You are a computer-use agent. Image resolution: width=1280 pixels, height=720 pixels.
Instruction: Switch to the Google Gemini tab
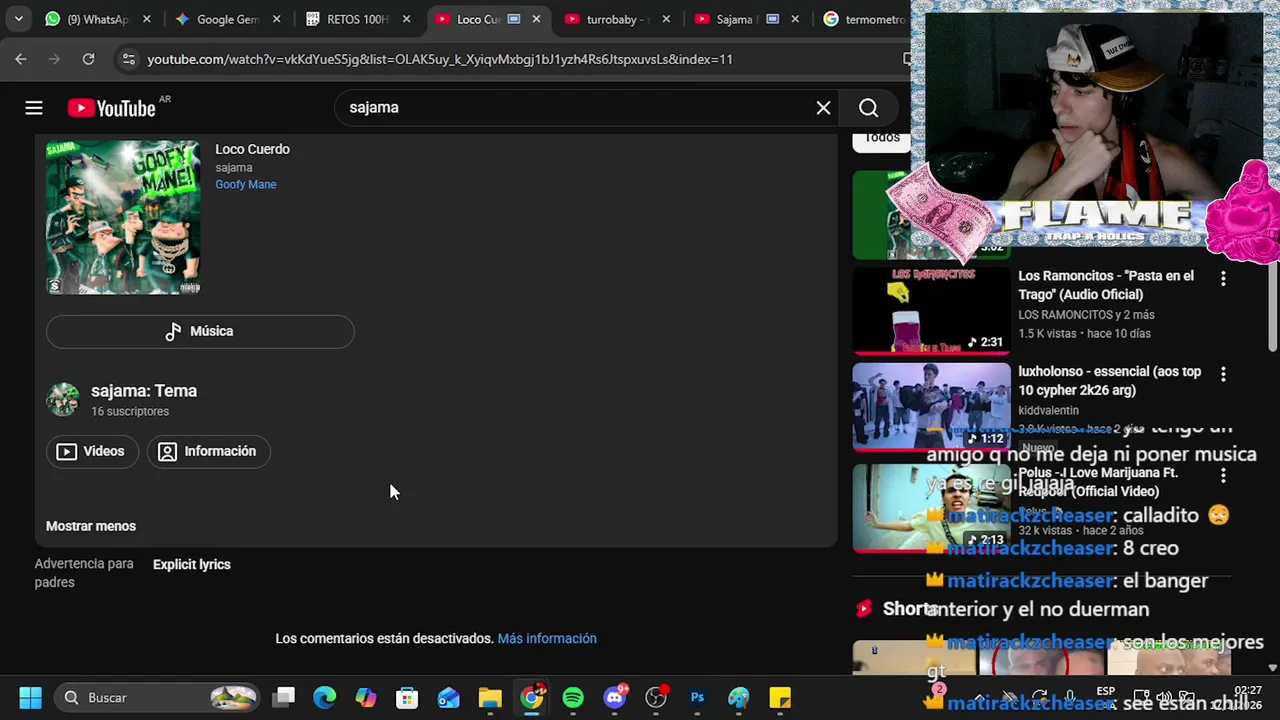point(228,19)
